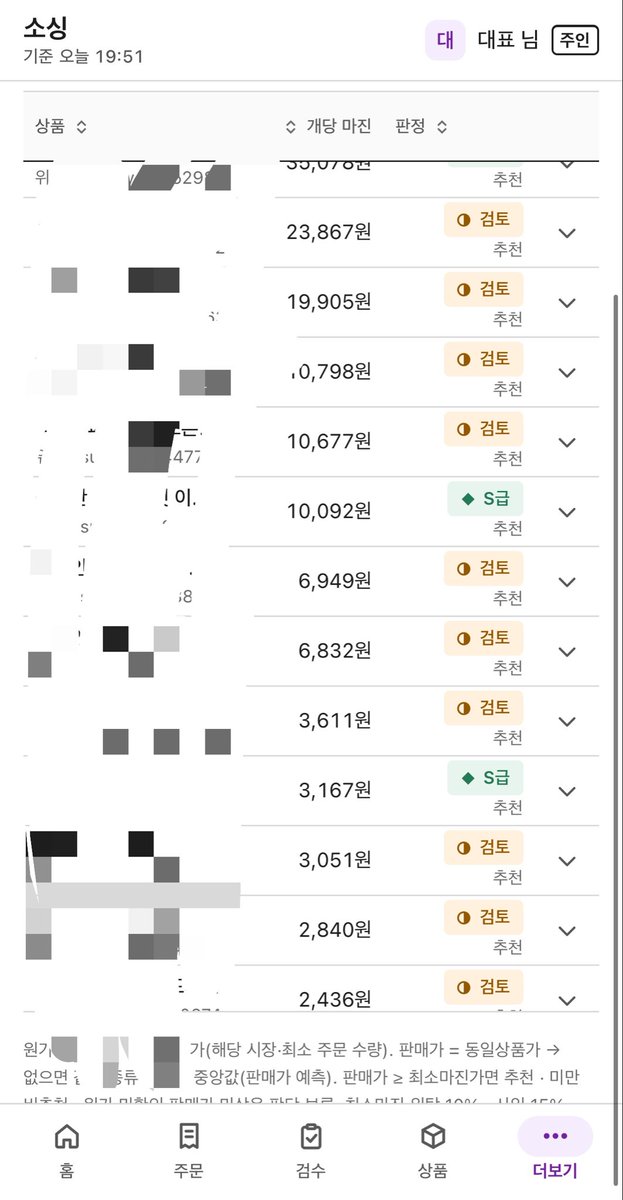Viewport: 623px width, 1200px height.
Task: Click the 주인 owner badge
Action: point(576,41)
